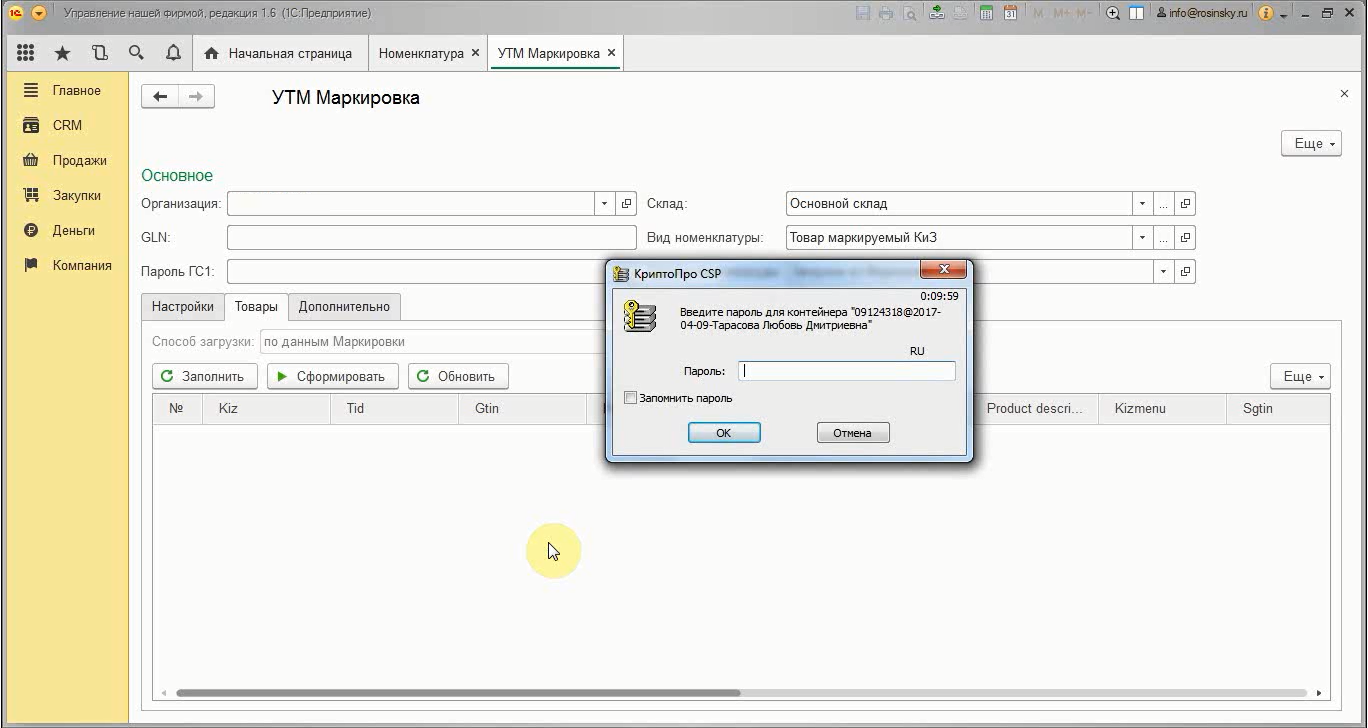Image resolution: width=1368 pixels, height=728 pixels.
Task: Expand the Вид номенклатуры dropdown arrow
Action: coord(1141,238)
